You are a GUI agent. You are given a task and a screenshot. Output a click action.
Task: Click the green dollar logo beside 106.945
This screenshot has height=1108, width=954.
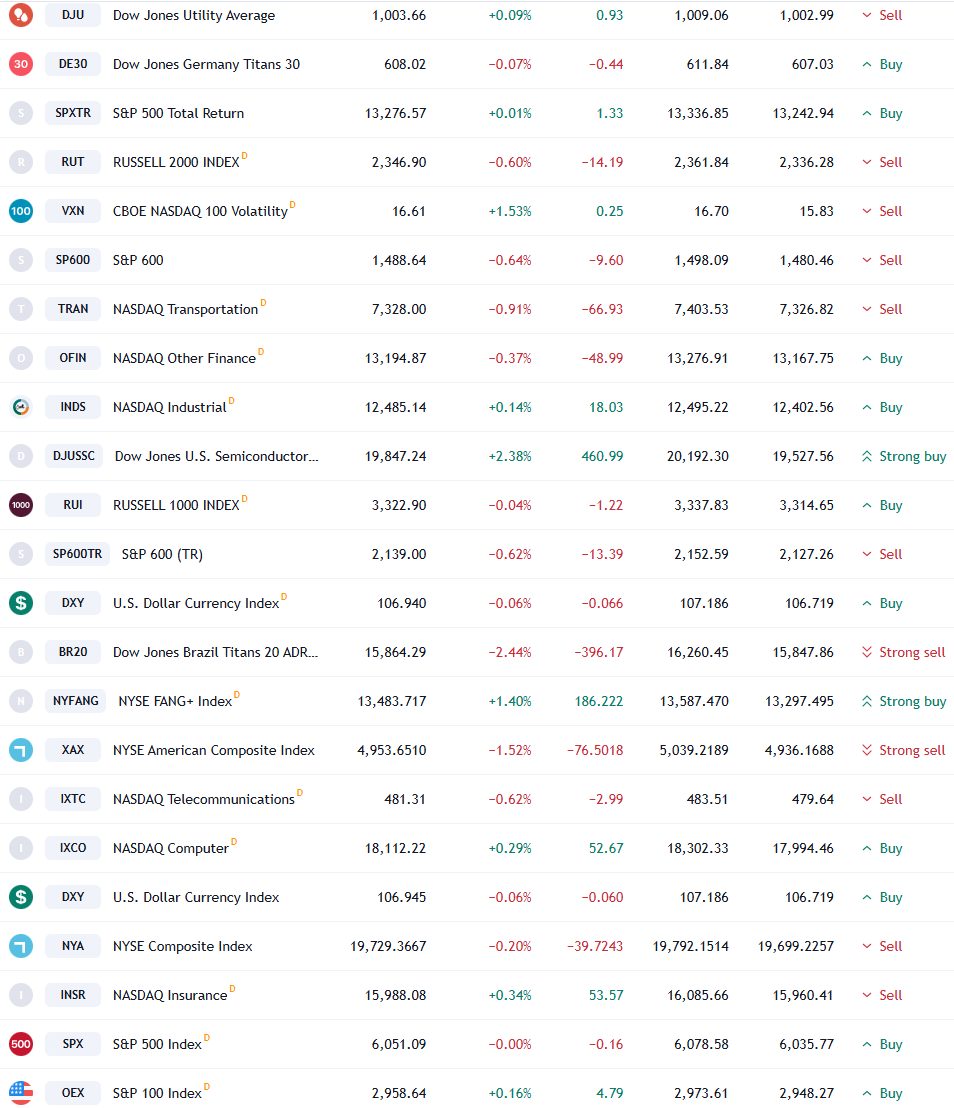coord(20,897)
